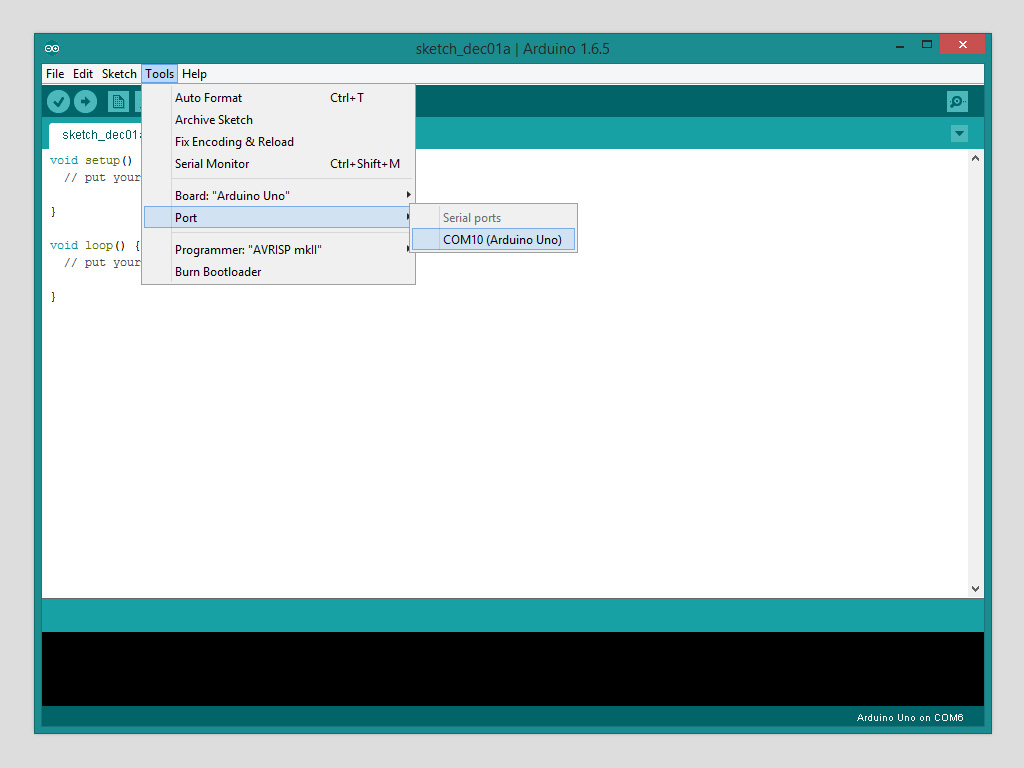Click the Arduino infinity logo in title bar

tap(52, 48)
